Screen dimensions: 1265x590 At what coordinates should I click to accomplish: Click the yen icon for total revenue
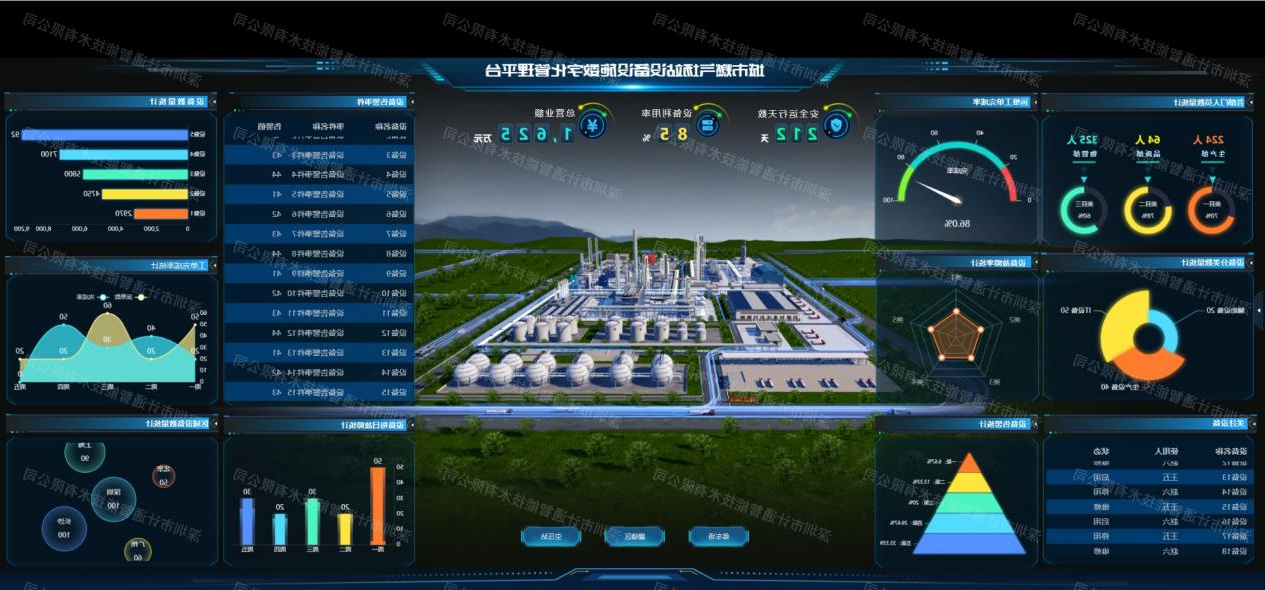click(593, 126)
